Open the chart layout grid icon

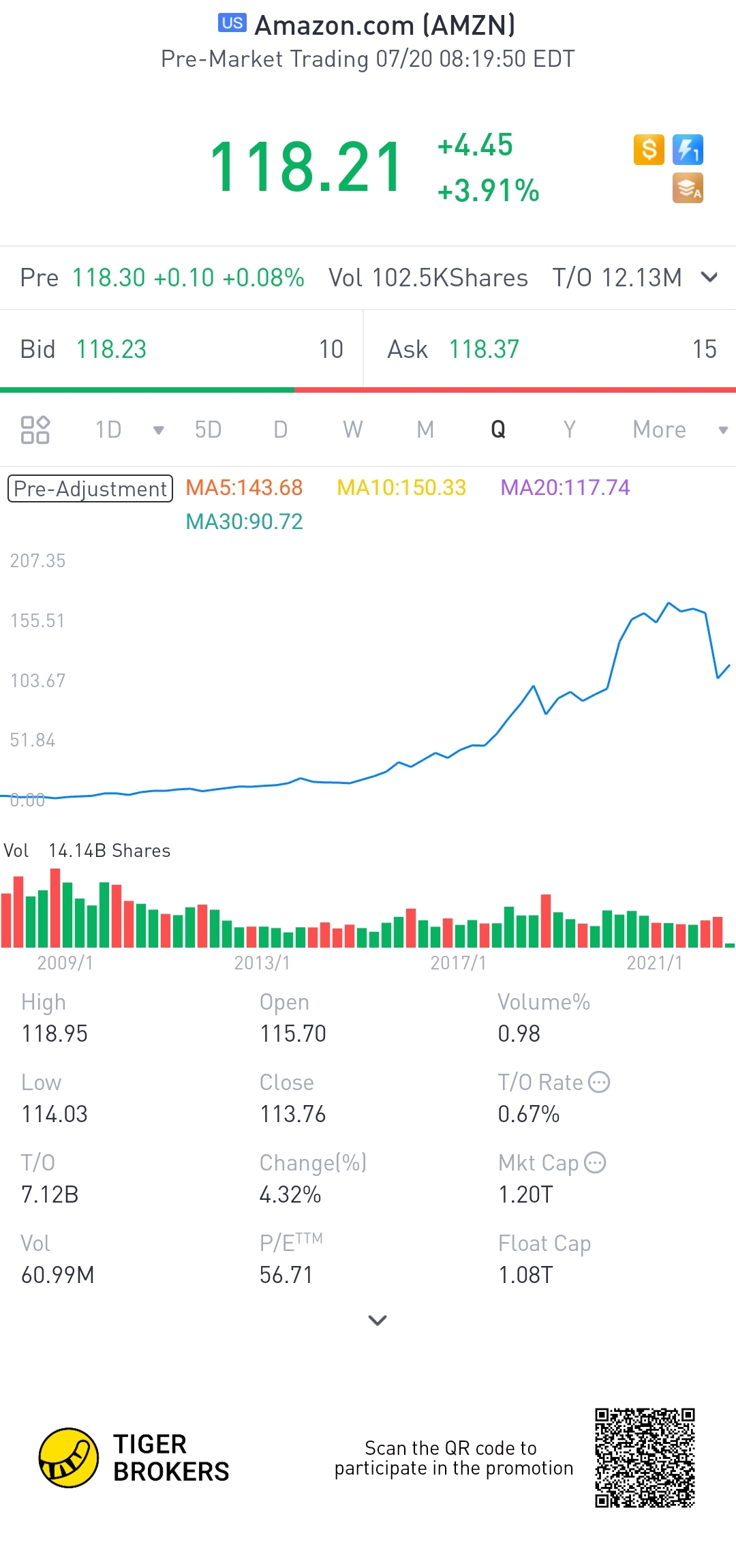[35, 429]
